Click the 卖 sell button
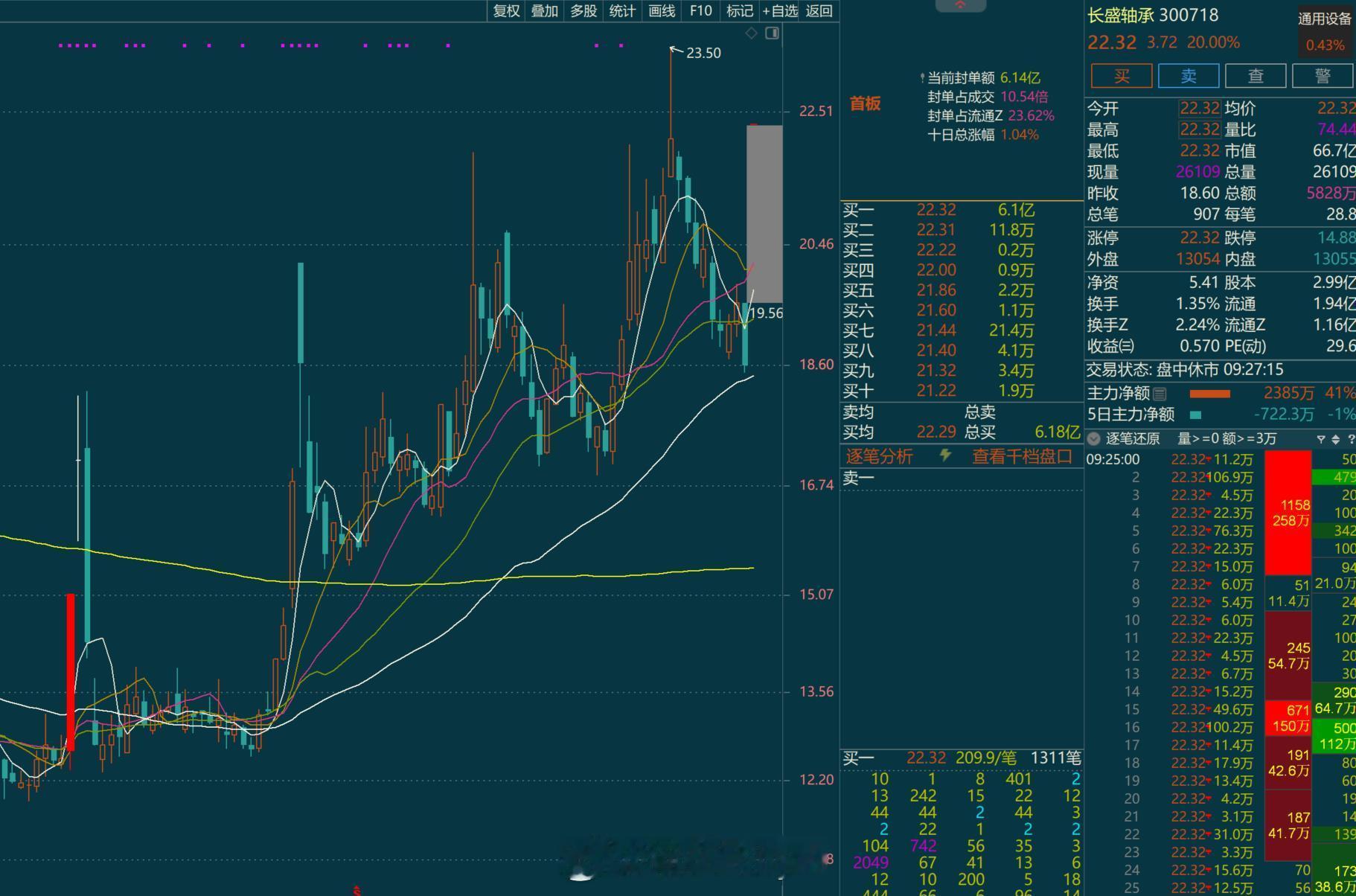Viewport: 1356px width, 896px height. (x=1189, y=76)
